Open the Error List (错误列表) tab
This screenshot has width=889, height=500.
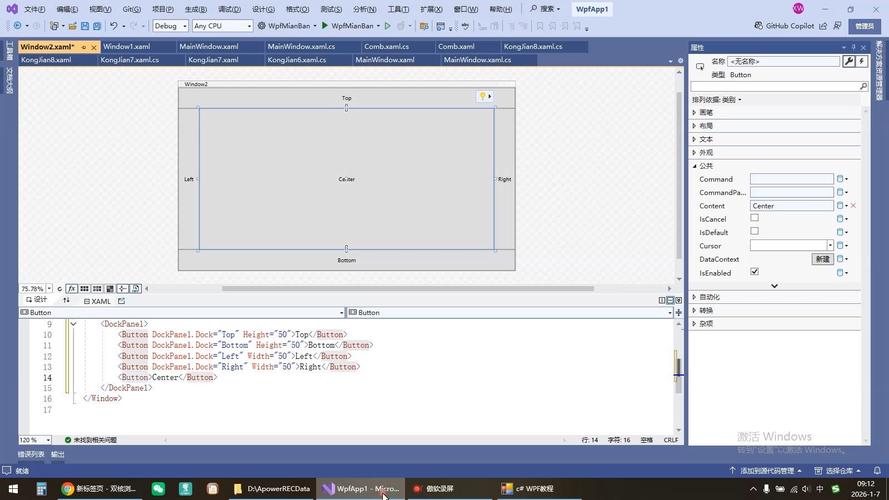pos(31,454)
